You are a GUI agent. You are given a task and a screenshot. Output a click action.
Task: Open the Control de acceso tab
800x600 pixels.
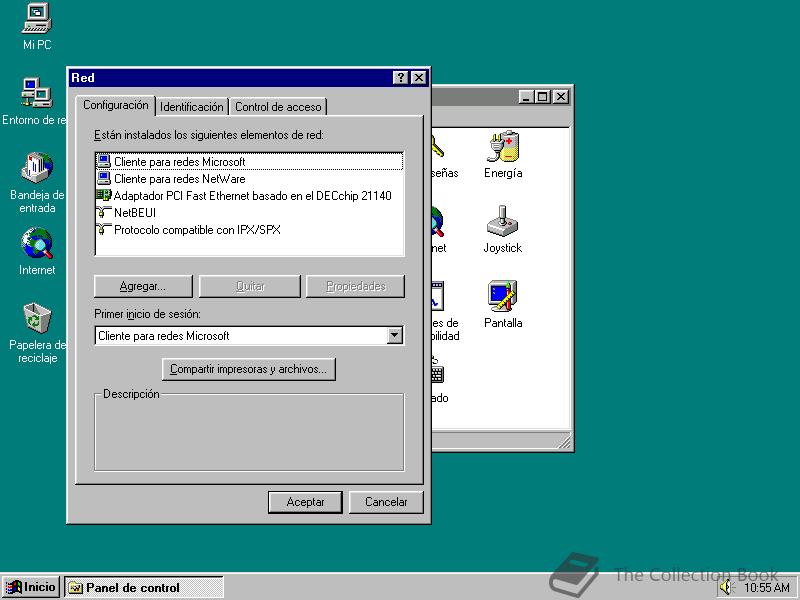[x=278, y=107]
